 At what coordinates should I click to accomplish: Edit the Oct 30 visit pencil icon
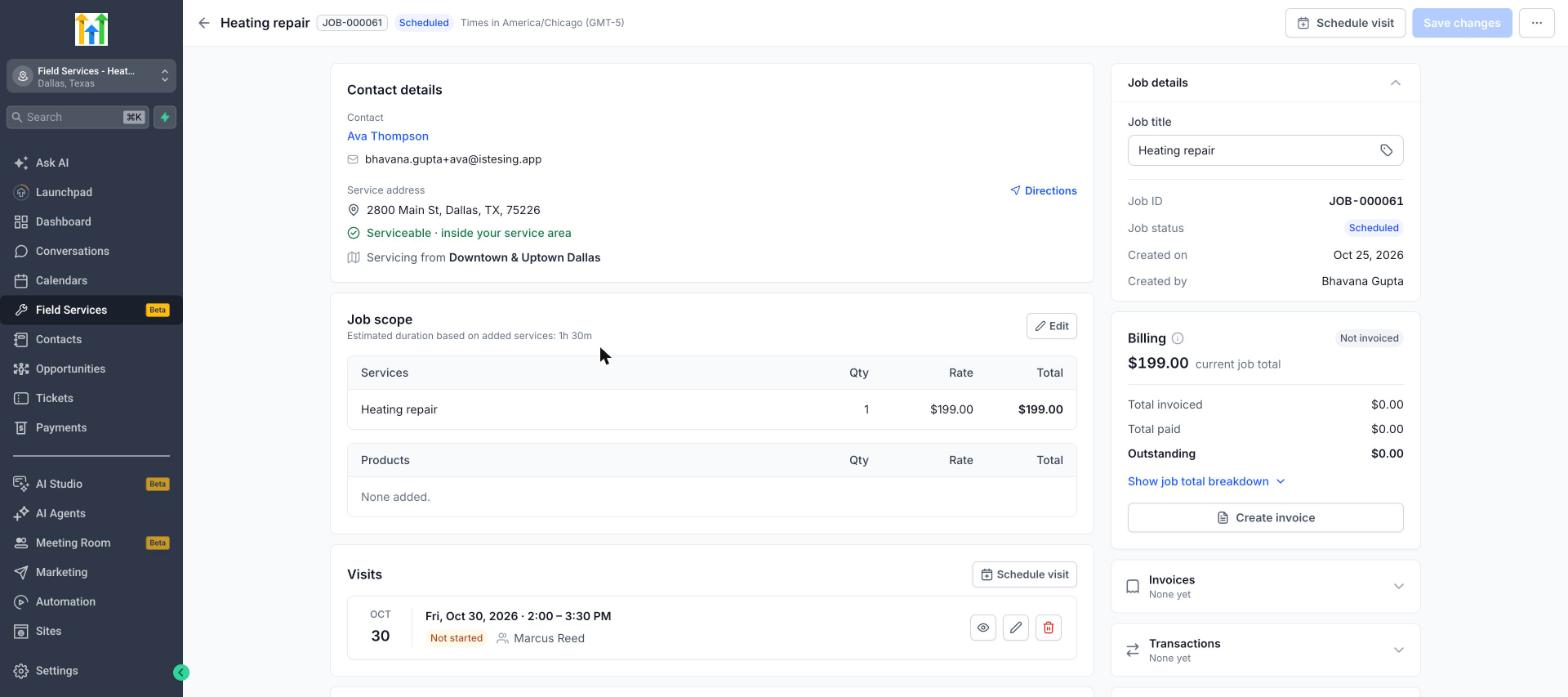point(1015,628)
